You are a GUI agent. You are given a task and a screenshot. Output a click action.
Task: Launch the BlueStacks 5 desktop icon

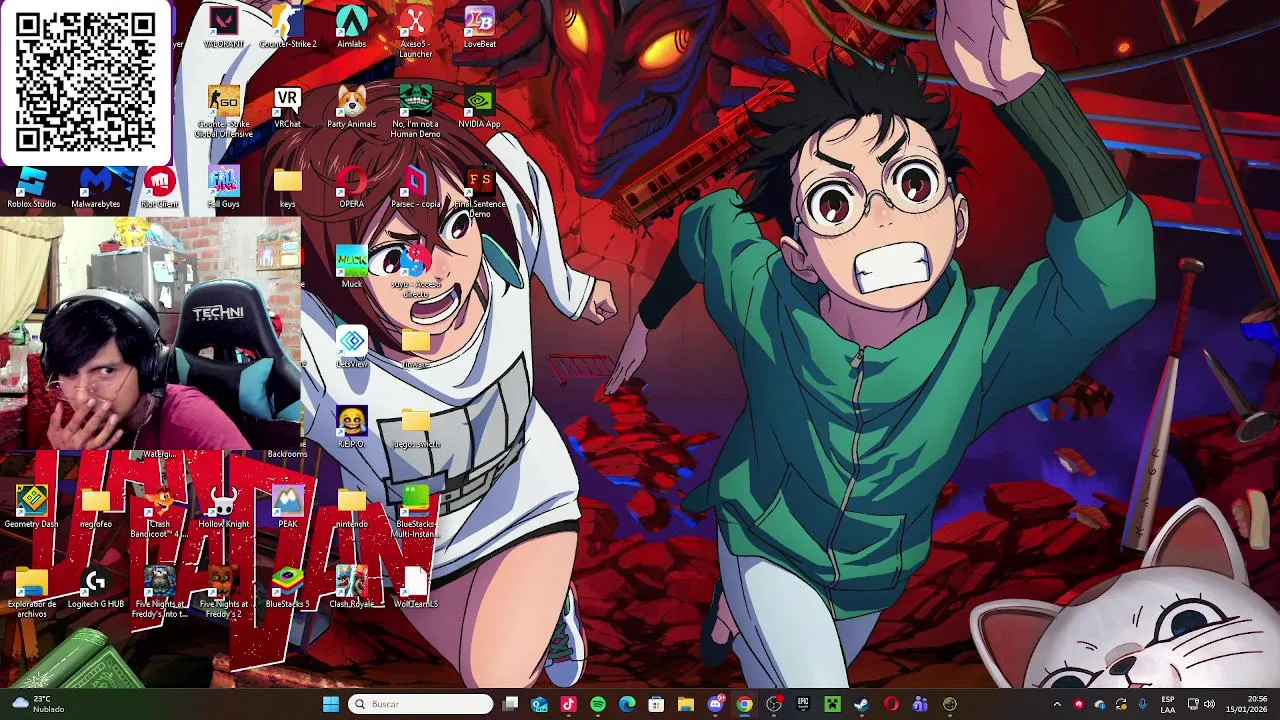coord(287,587)
